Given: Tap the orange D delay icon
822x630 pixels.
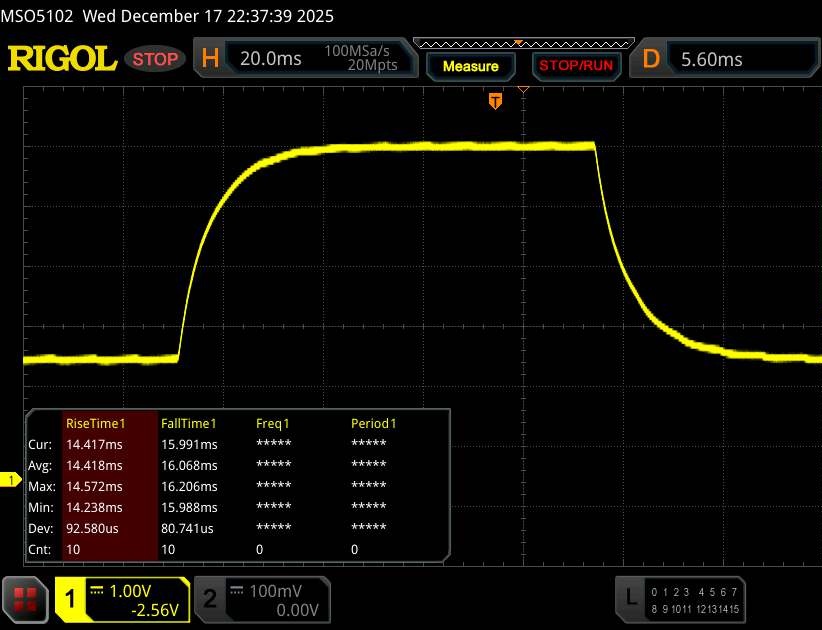Looking at the screenshot, I should (651, 59).
